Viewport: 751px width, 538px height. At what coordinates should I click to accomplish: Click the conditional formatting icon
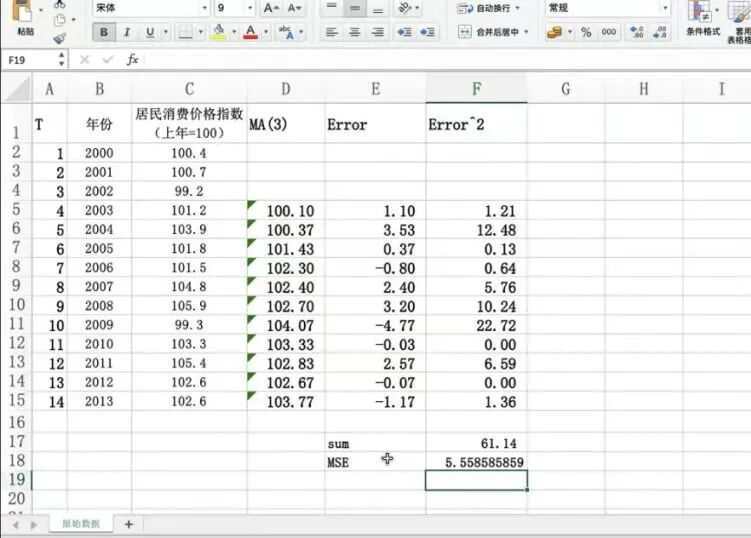[x=703, y=20]
